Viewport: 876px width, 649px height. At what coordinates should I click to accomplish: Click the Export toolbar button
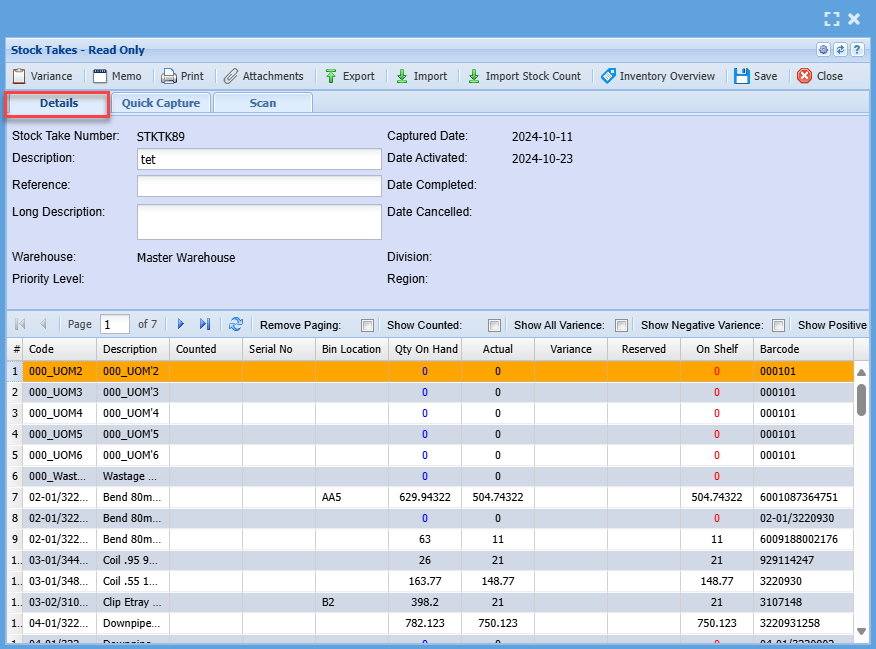[x=348, y=76]
